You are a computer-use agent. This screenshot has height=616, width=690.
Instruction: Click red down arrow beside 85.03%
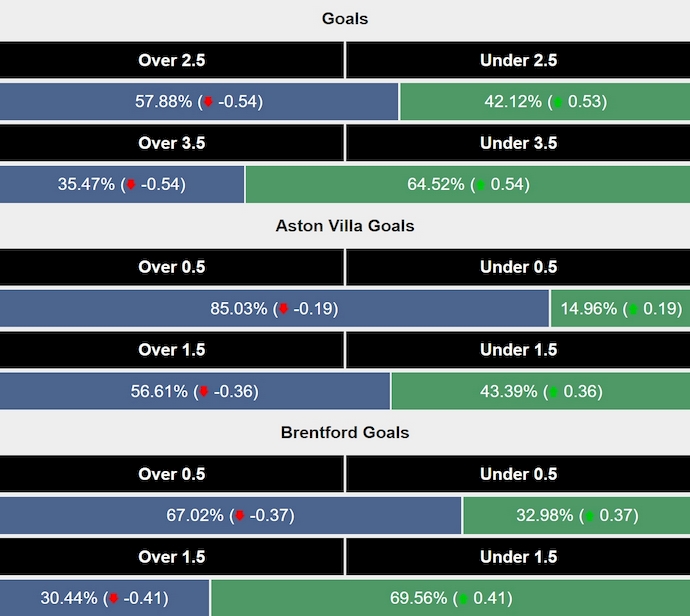click(x=283, y=309)
